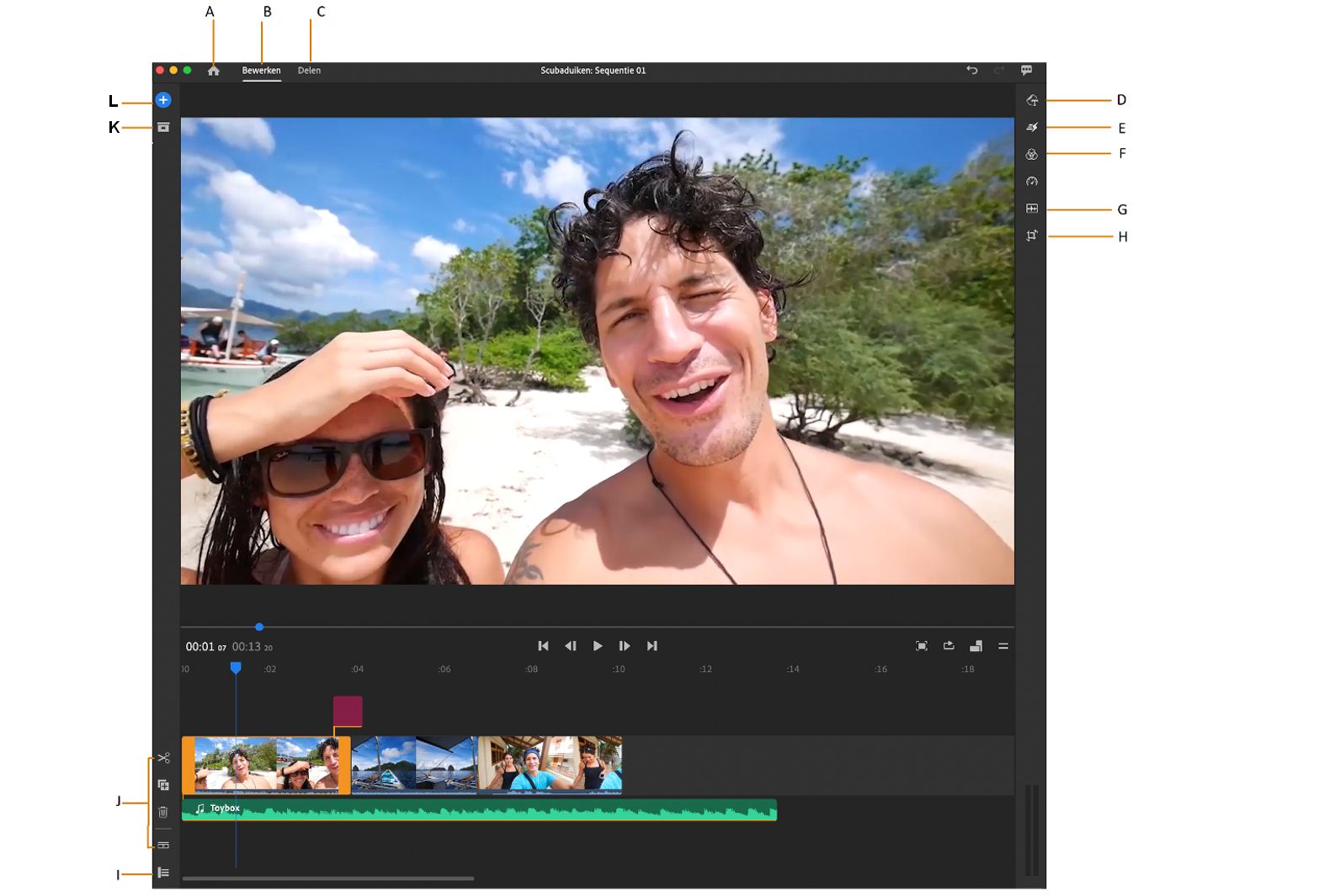Viewport: 1335px width, 896px height.
Task: Expand the aspect ratio options
Action: point(976,646)
